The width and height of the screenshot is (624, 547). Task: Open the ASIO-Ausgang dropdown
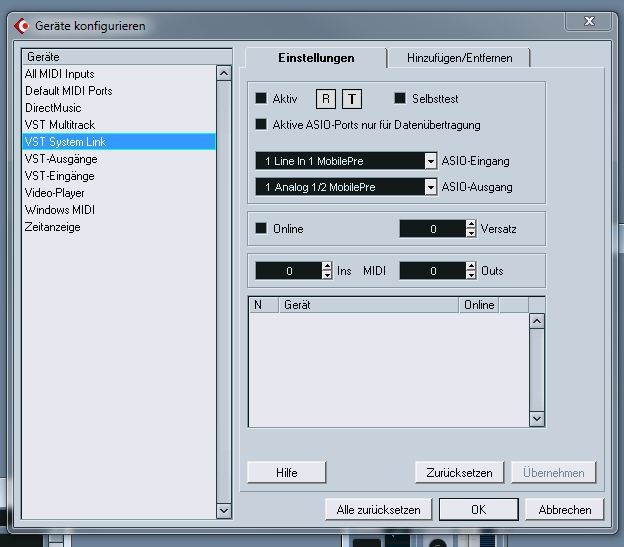pos(431,187)
